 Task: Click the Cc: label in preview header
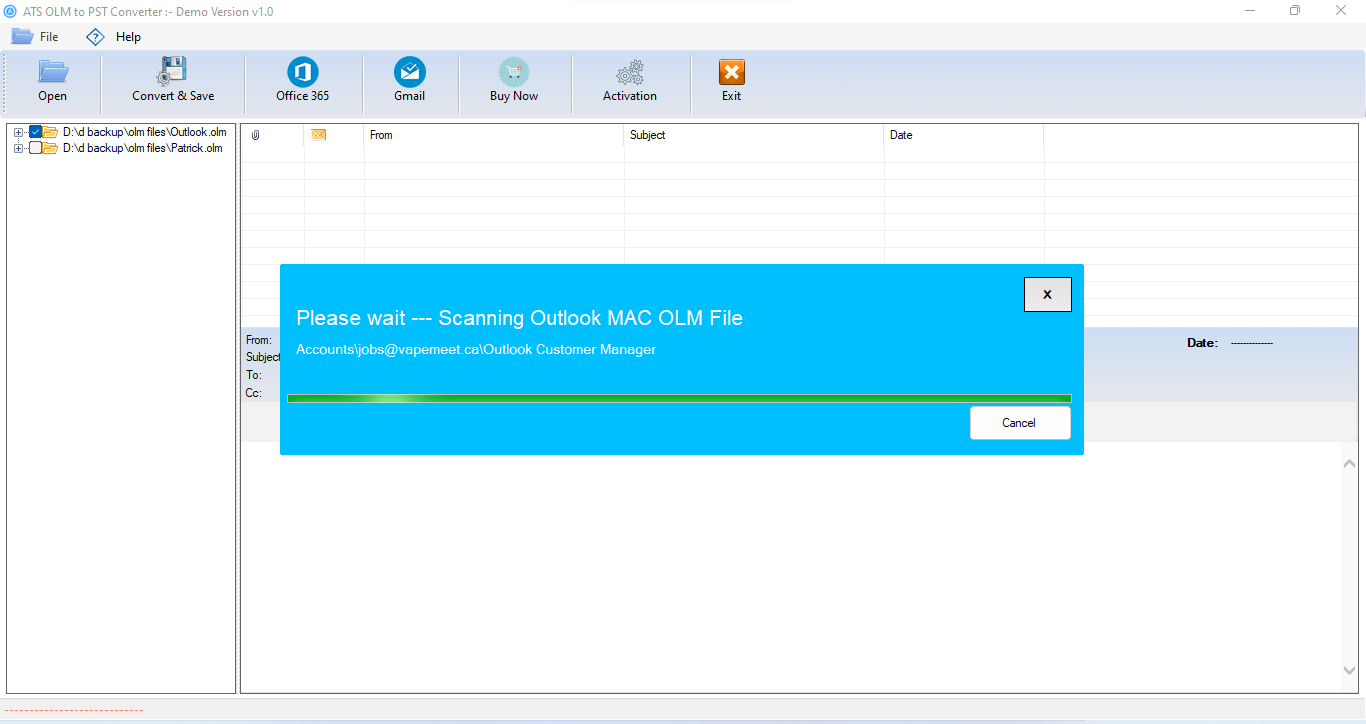254,393
